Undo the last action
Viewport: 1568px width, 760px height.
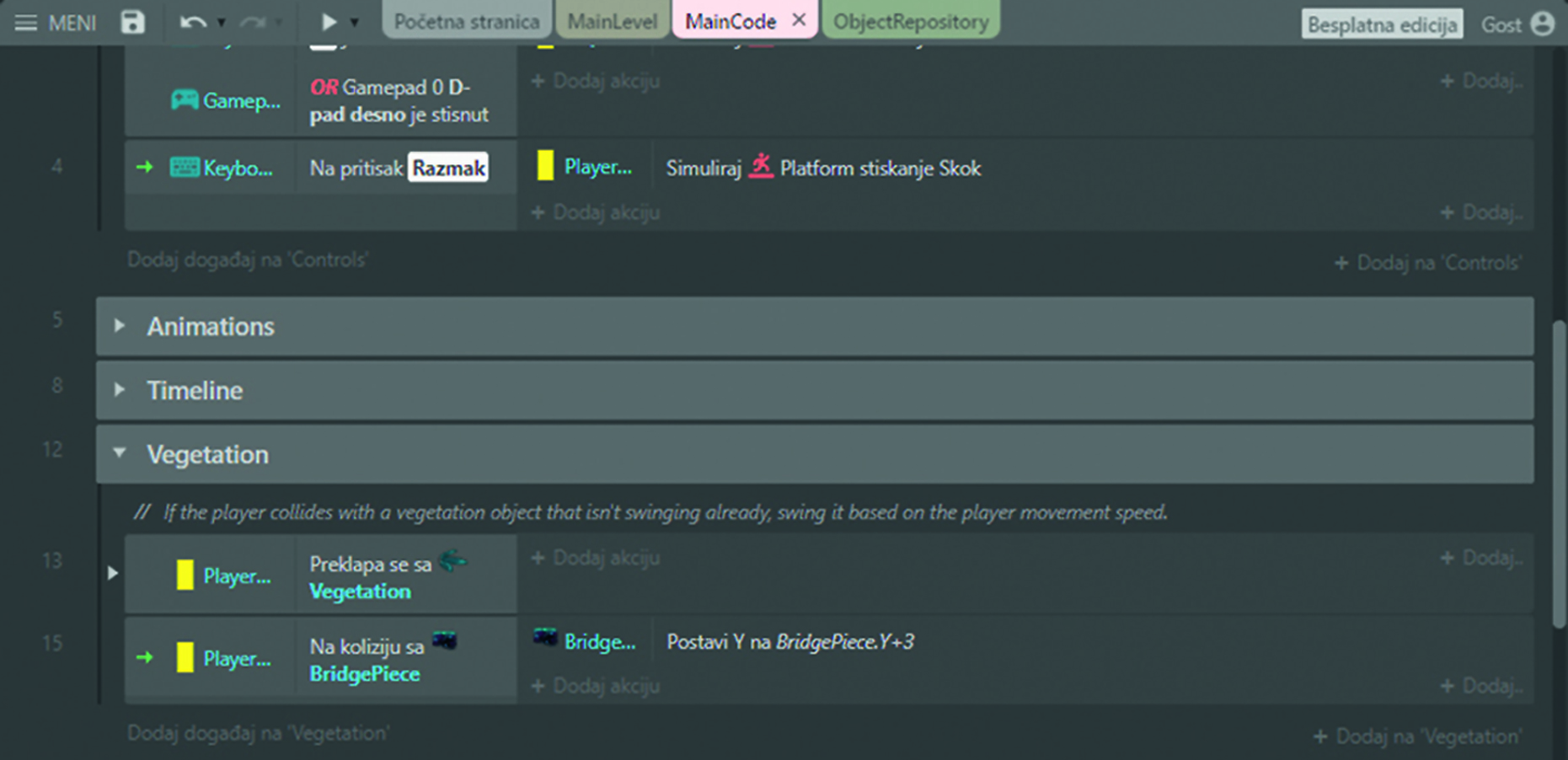[193, 22]
